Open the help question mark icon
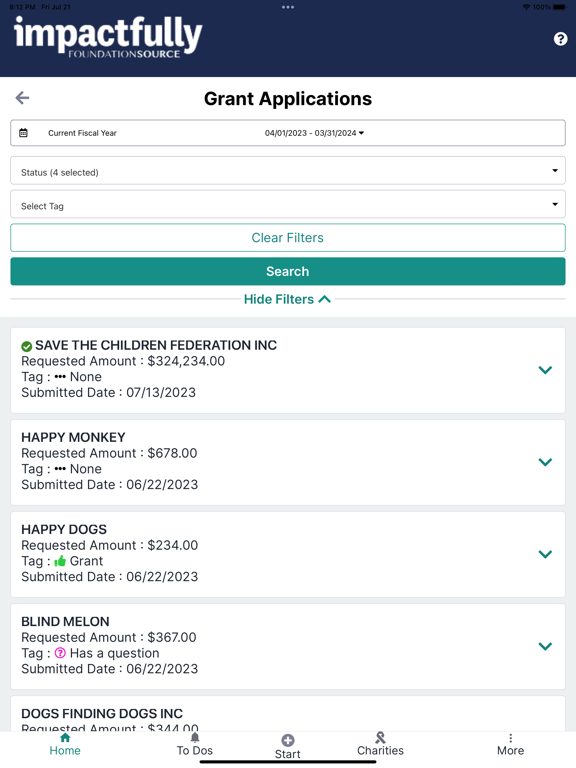Screen dimensions: 576x768 [x=560, y=39]
